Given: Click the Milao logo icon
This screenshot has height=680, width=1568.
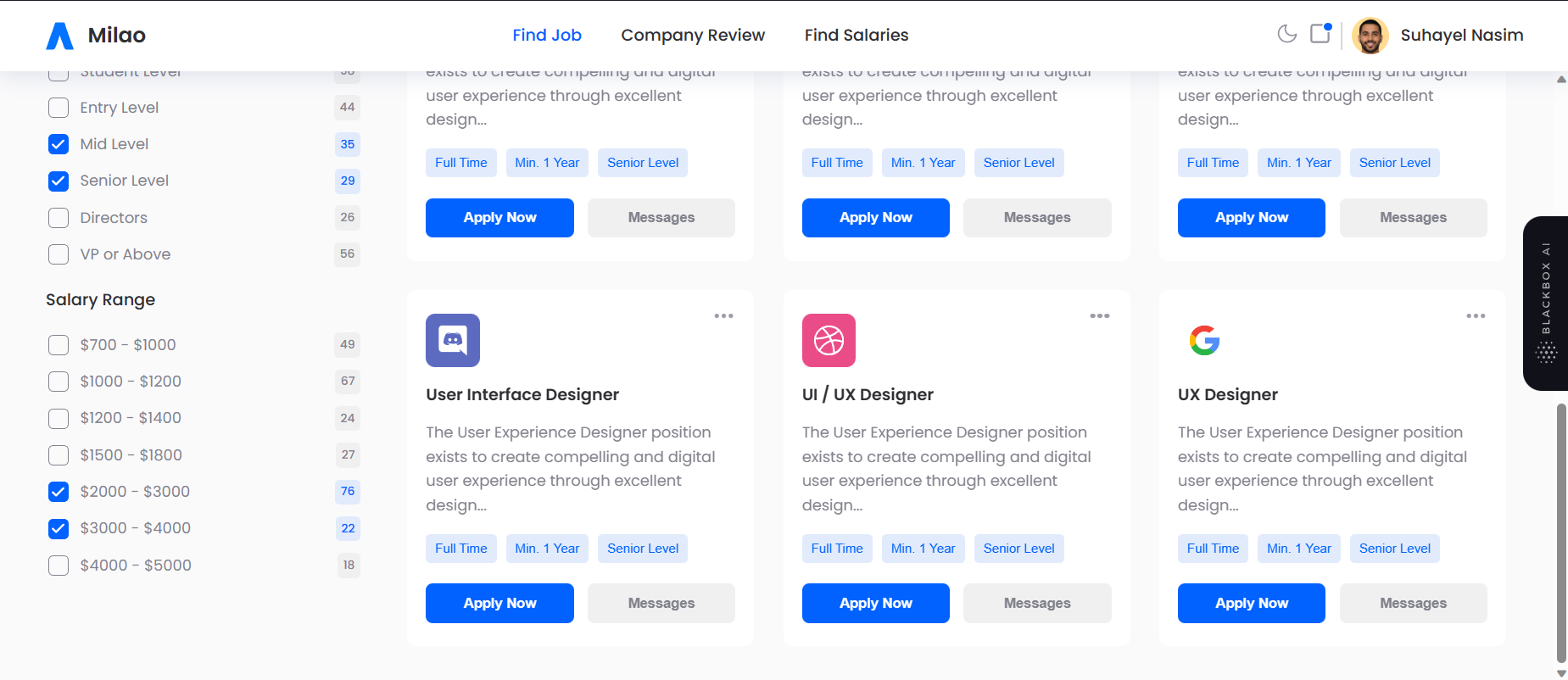Looking at the screenshot, I should coord(60,35).
